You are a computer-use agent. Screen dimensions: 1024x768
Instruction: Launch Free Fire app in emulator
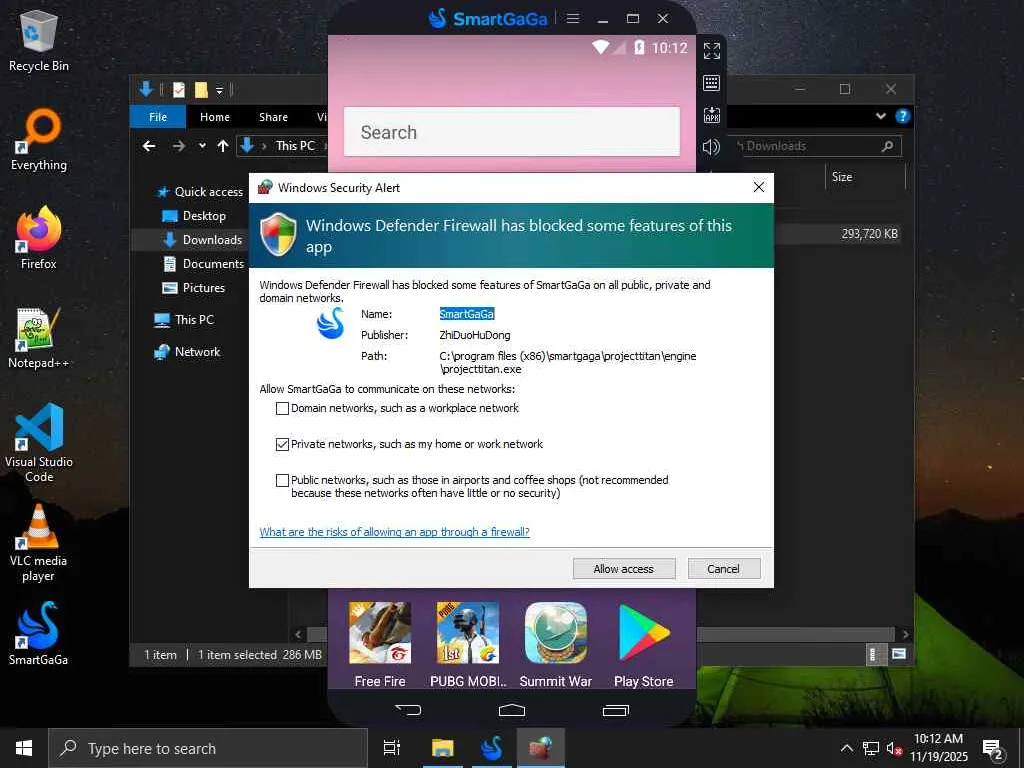point(380,645)
